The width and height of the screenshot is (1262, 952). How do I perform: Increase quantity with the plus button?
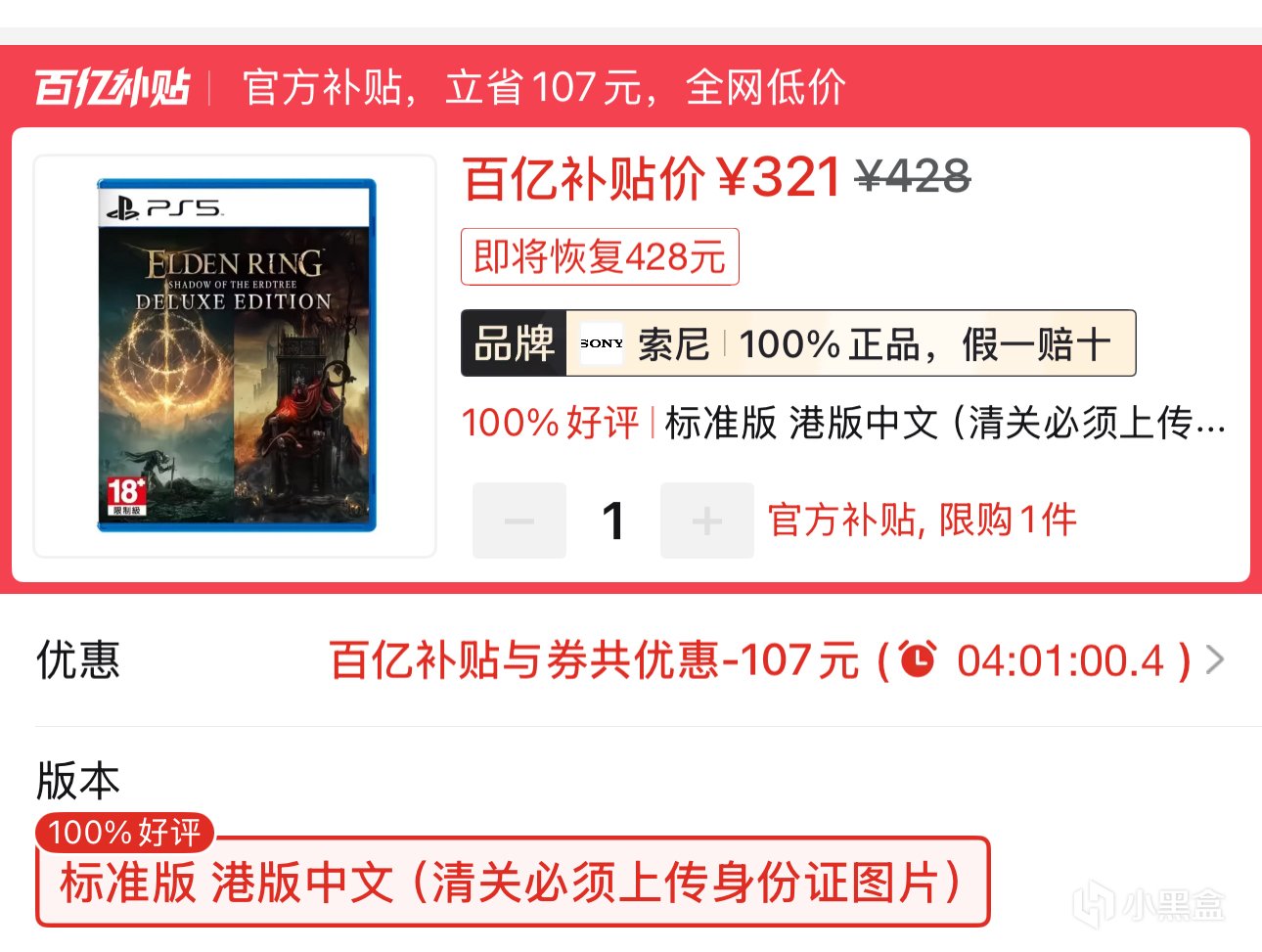707,521
